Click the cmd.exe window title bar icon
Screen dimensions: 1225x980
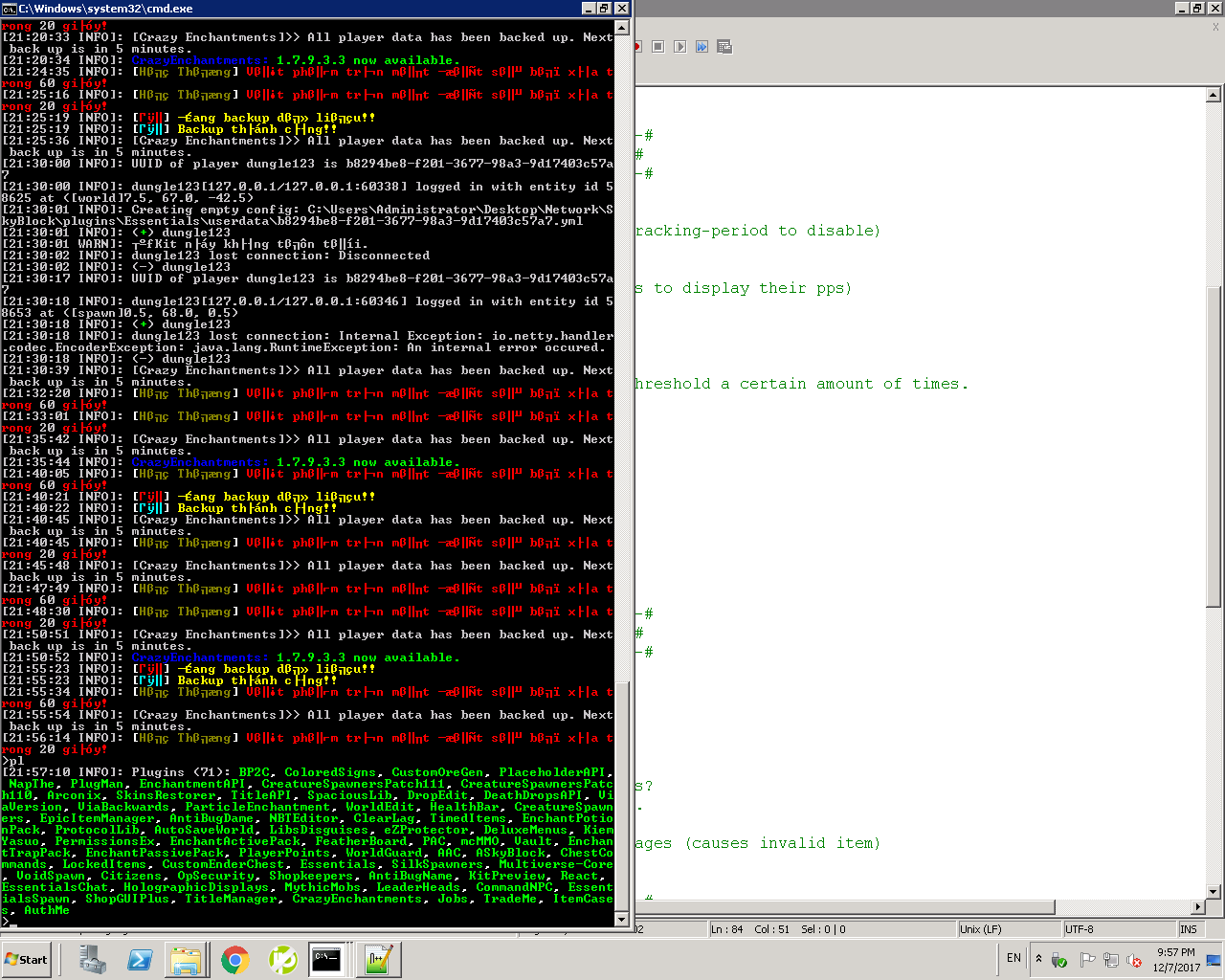[x=9, y=9]
